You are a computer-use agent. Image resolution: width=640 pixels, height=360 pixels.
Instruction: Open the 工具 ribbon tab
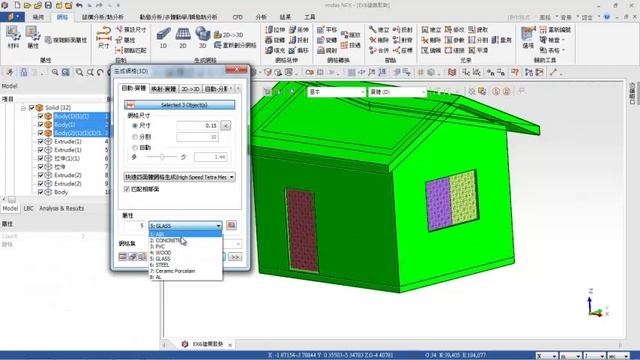[x=309, y=17]
